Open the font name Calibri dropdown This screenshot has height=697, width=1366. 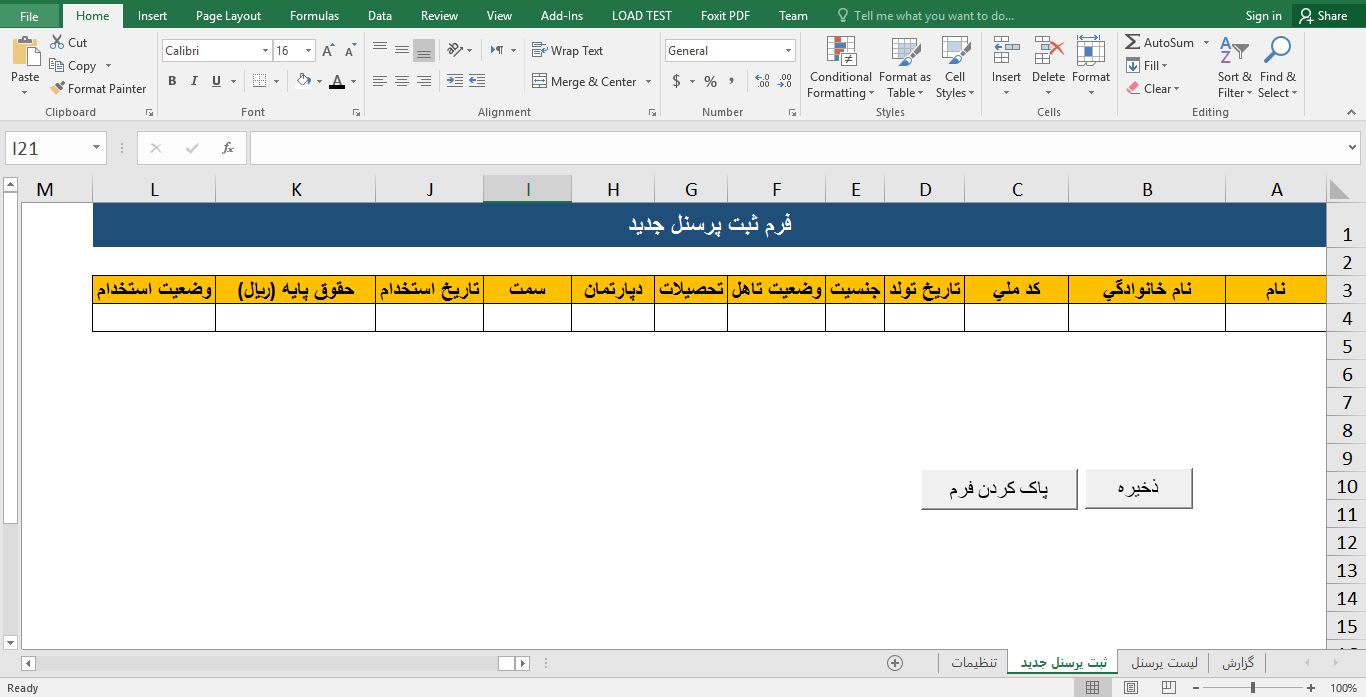[265, 51]
